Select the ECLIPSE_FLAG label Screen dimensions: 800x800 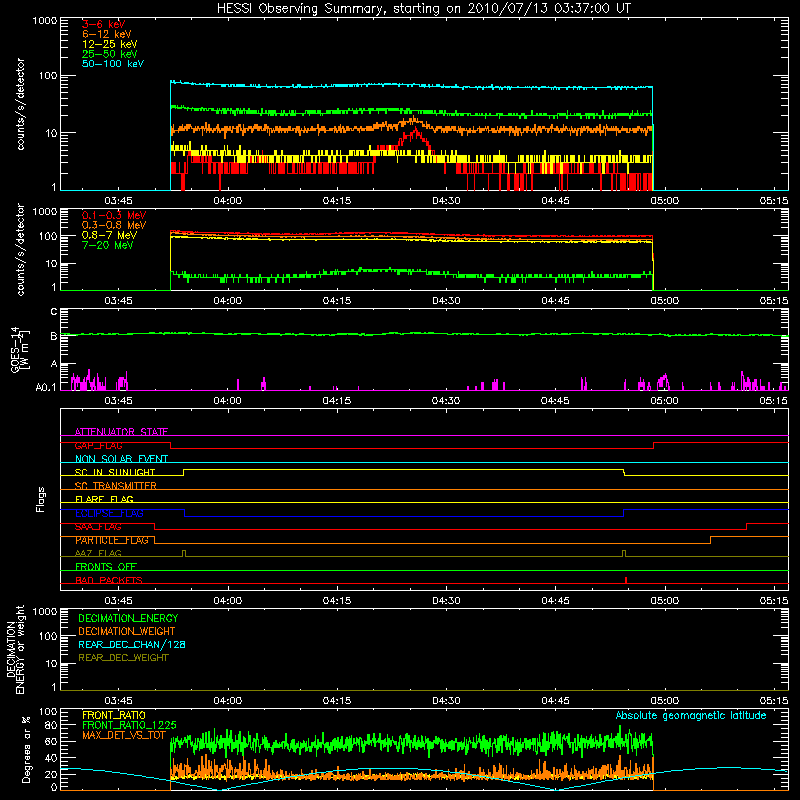tap(109, 513)
